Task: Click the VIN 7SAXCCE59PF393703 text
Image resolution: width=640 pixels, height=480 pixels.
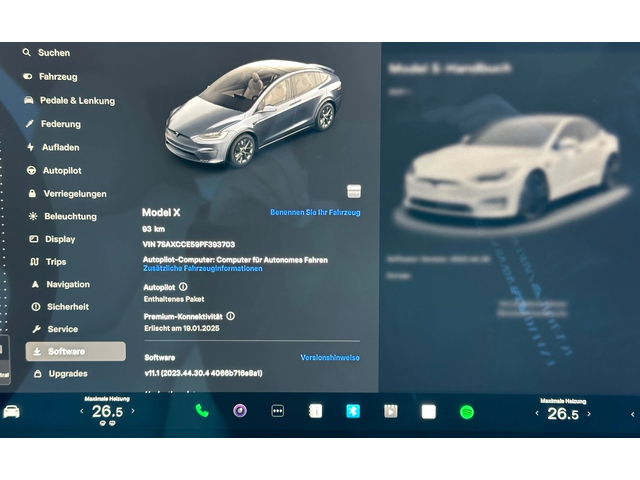Action: [189, 244]
